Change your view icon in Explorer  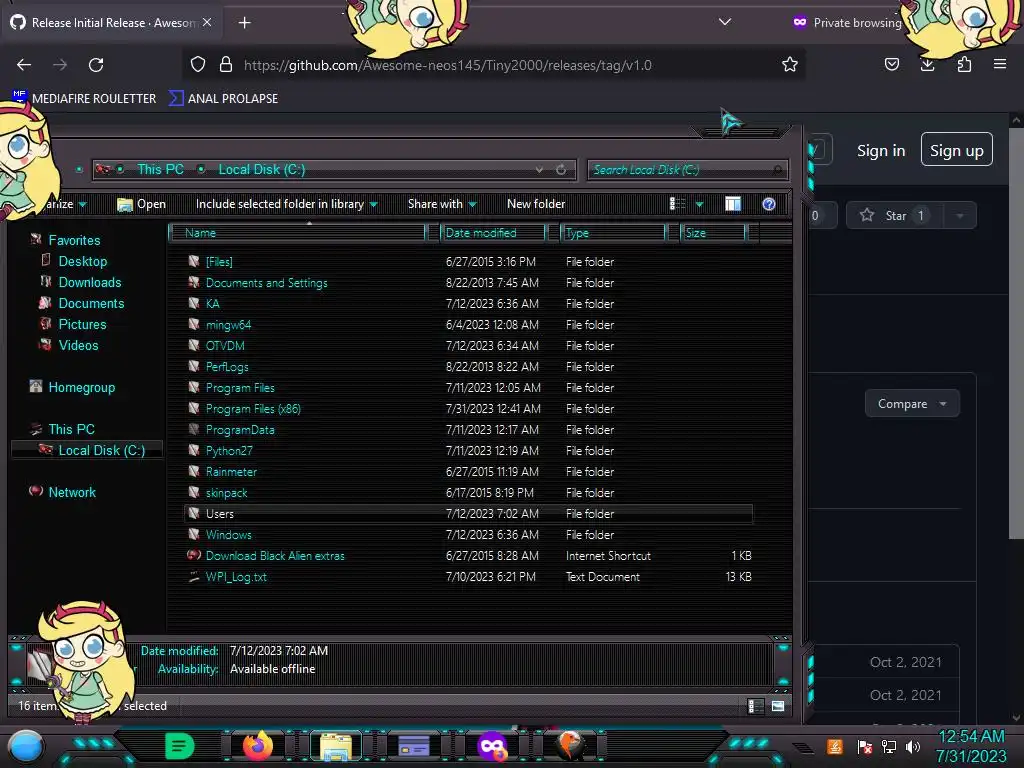click(x=677, y=204)
